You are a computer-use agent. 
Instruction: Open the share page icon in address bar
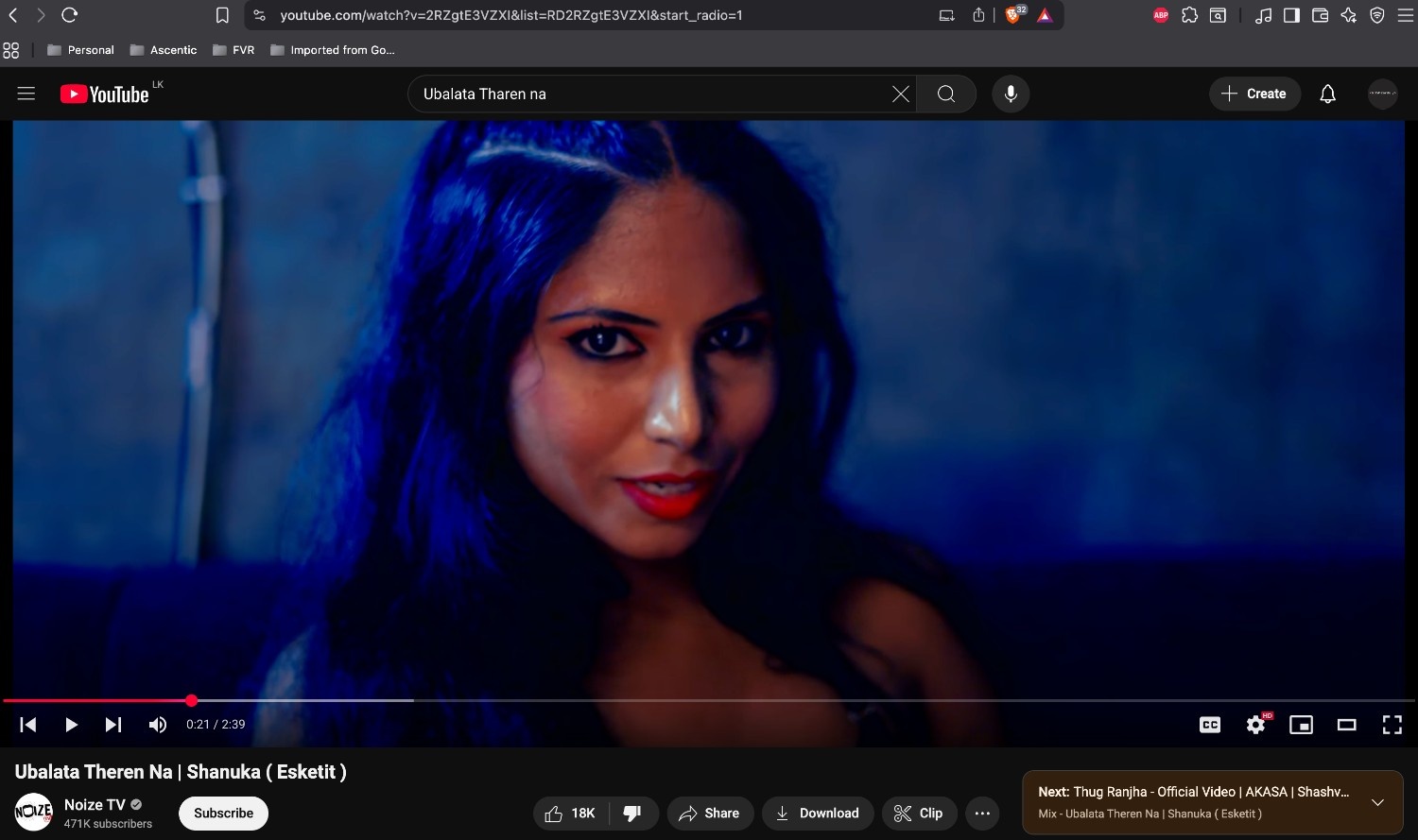click(978, 15)
